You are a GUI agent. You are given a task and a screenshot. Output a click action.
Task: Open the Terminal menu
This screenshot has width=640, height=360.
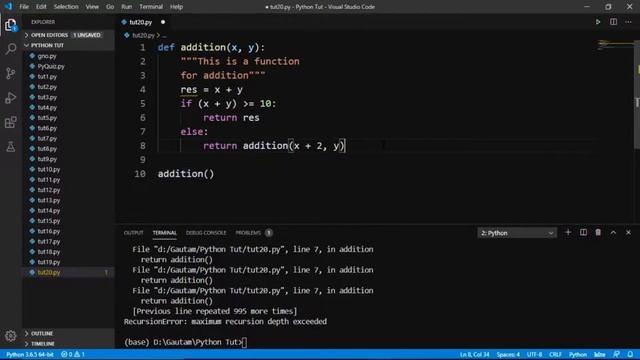(x=151, y=7)
